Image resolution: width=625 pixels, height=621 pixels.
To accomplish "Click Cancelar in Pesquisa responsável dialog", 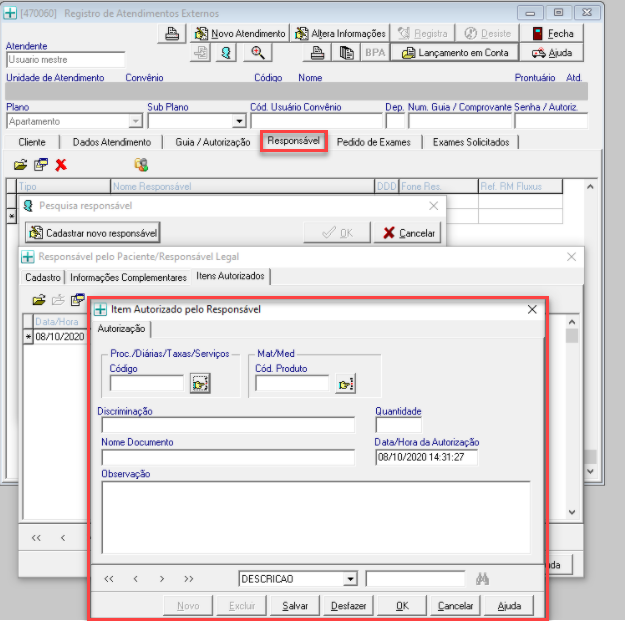I will [408, 233].
